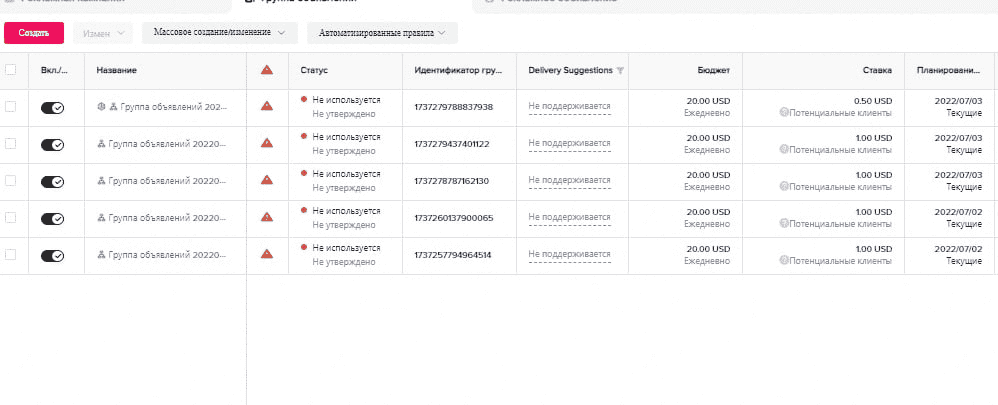Click the globe icon in first ad group name
This screenshot has height=405, width=998.
(x=101, y=106)
